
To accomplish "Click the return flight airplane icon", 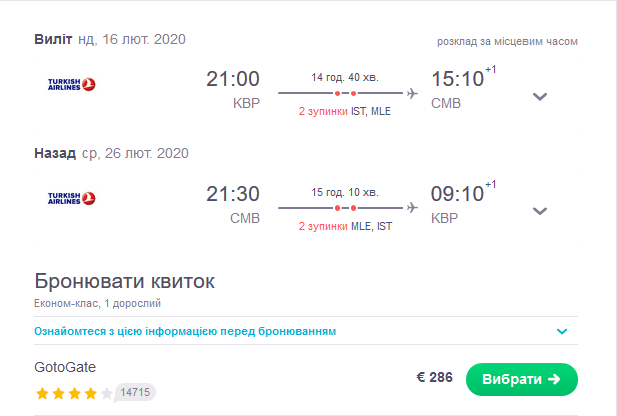I will 412,207.
